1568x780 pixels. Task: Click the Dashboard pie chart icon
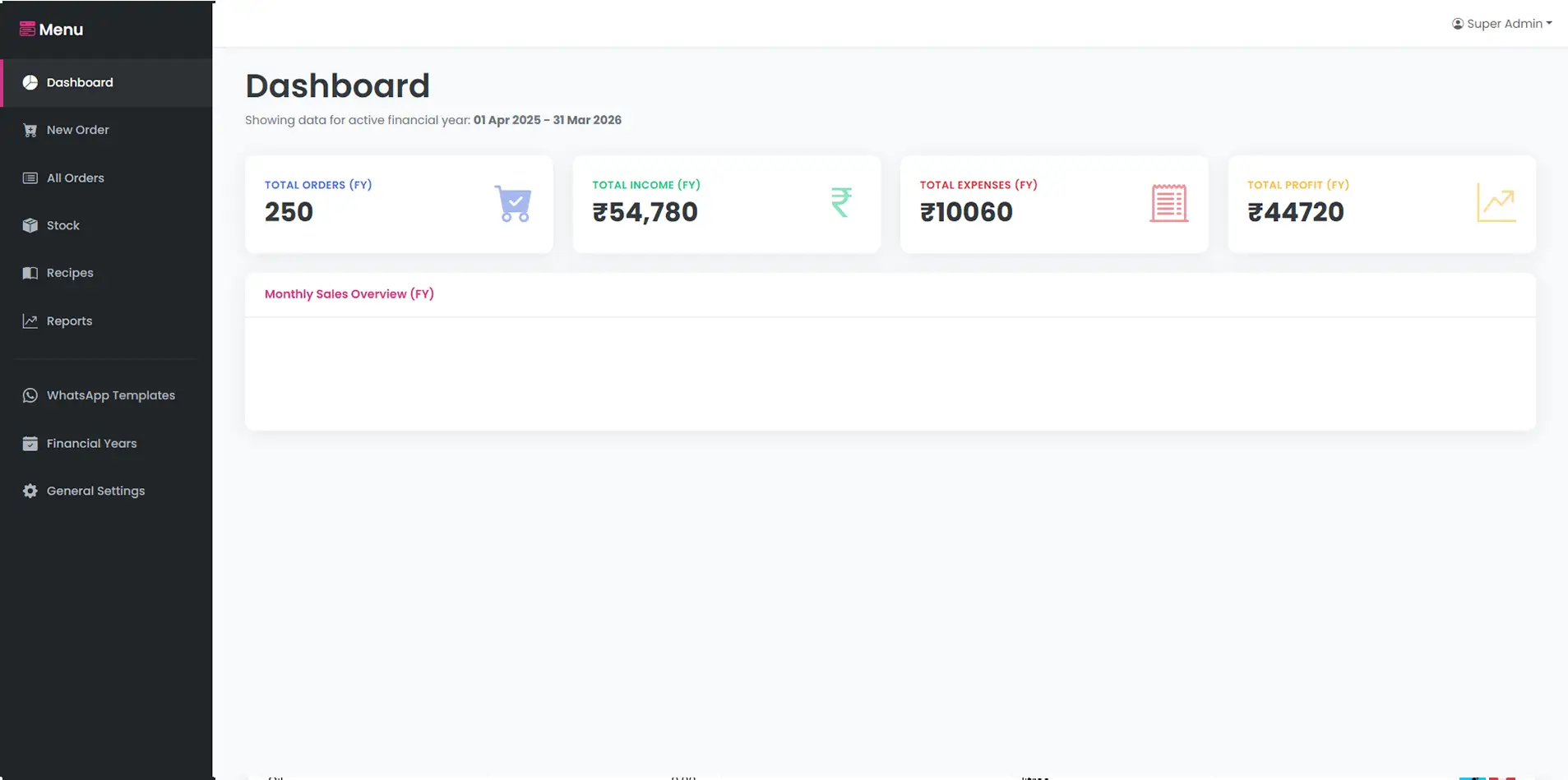click(x=30, y=82)
